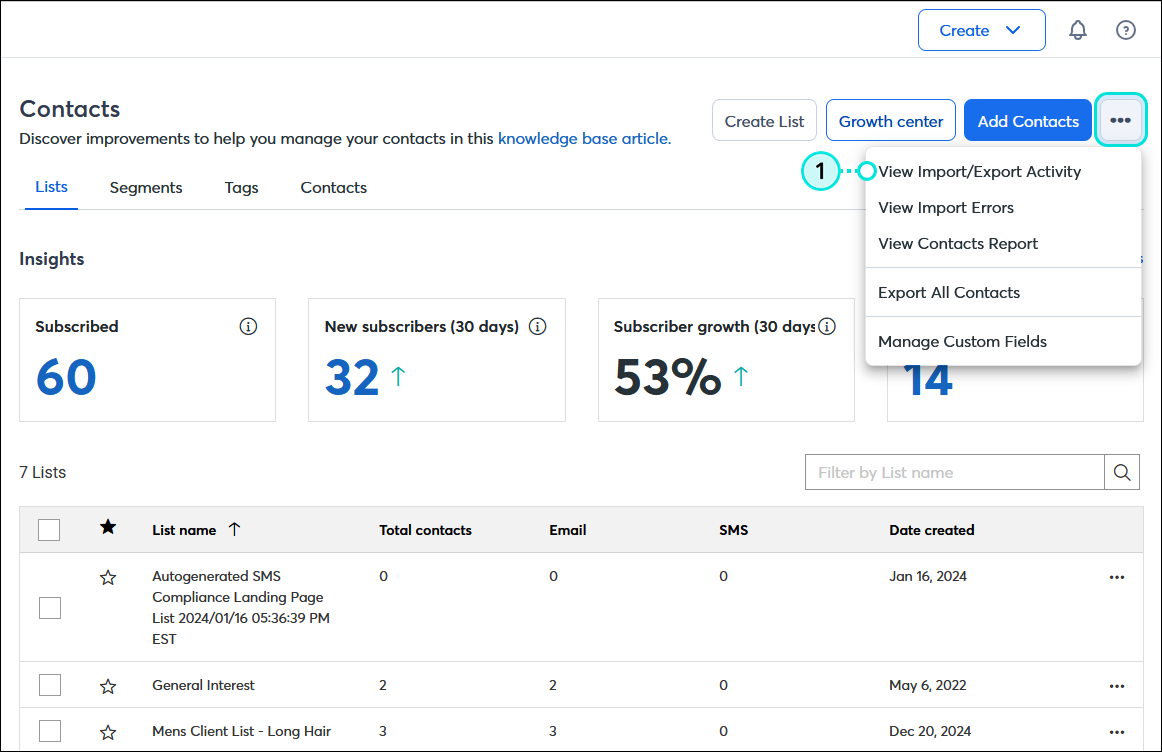Select the General Interest list checkbox
The width and height of the screenshot is (1162, 752).
50,685
